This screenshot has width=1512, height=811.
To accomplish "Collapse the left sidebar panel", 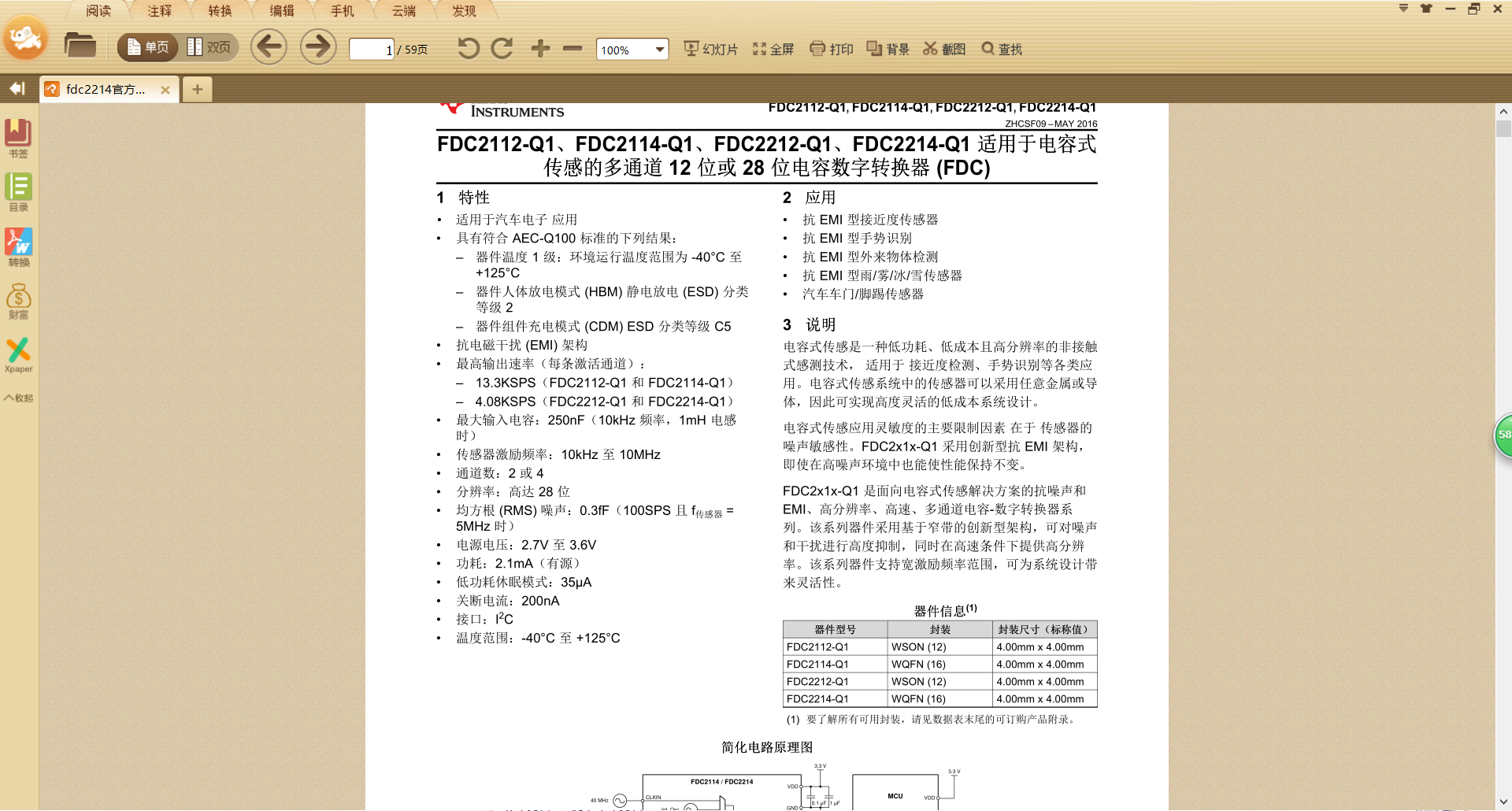I will coord(17,89).
